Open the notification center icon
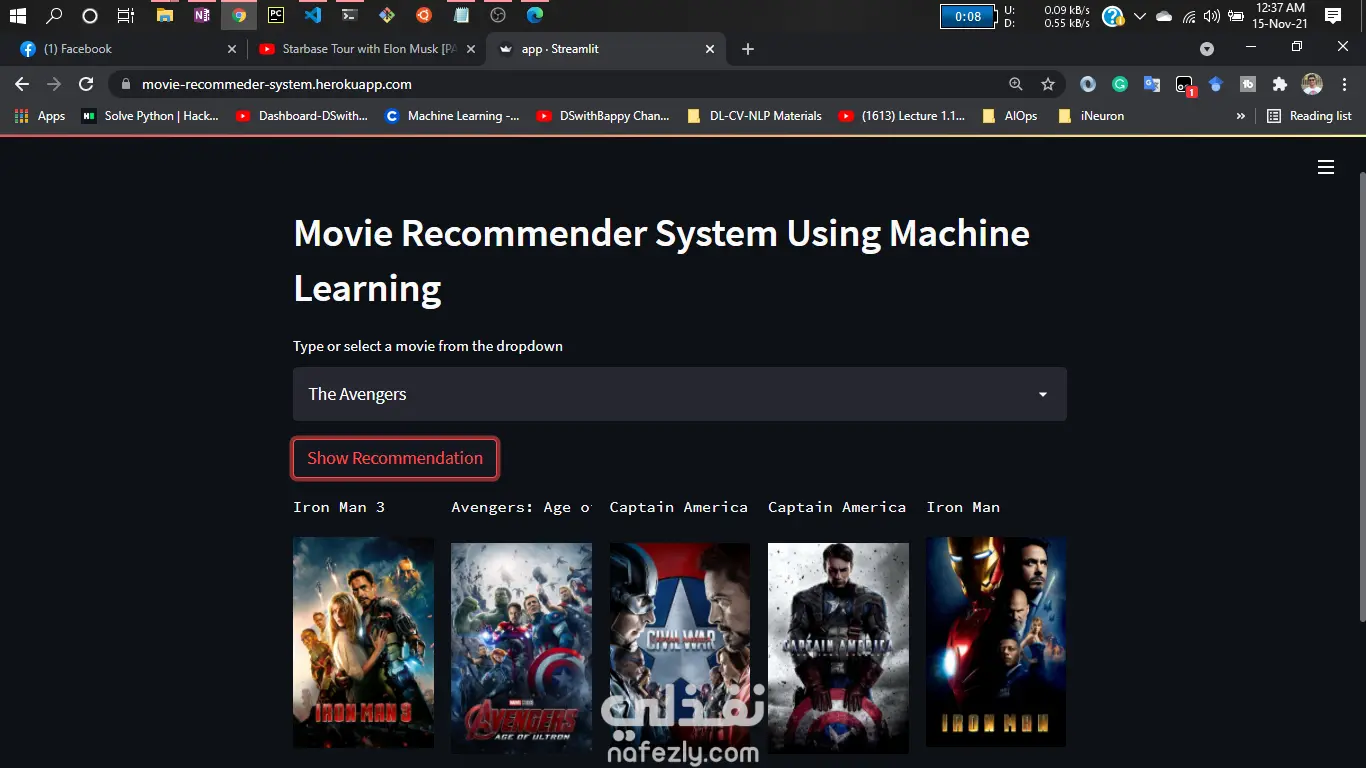This screenshot has height=768, width=1366. pyautogui.click(x=1332, y=16)
